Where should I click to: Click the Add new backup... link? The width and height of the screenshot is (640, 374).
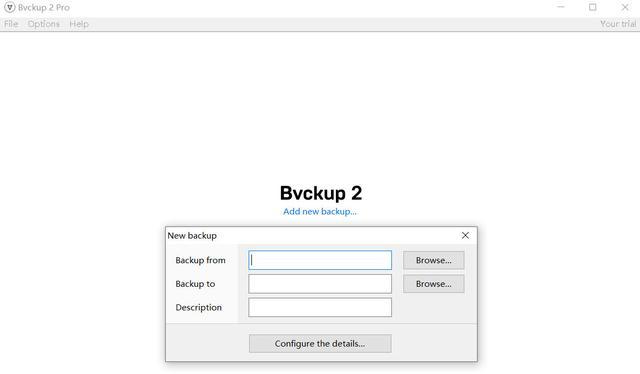click(320, 211)
